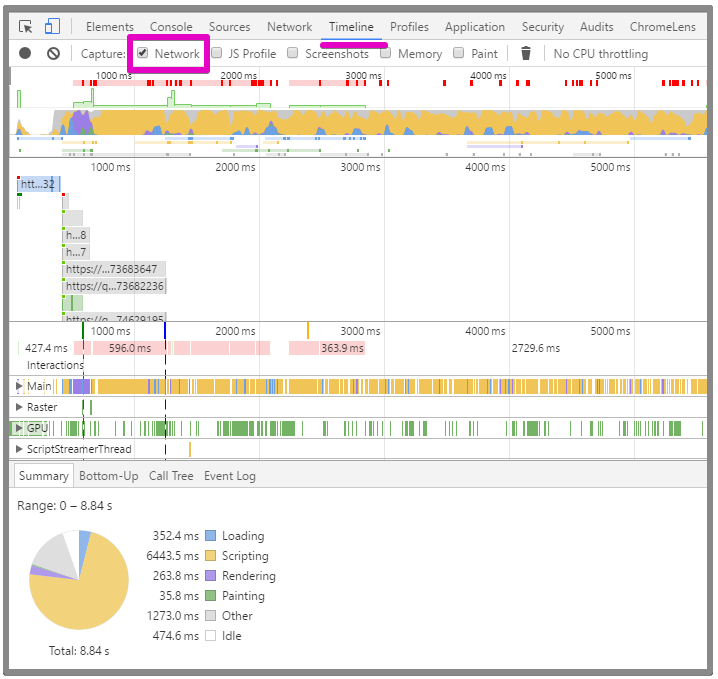Click the Rendering purple legend swatch
Screen dimensions: 718x679
click(x=211, y=576)
